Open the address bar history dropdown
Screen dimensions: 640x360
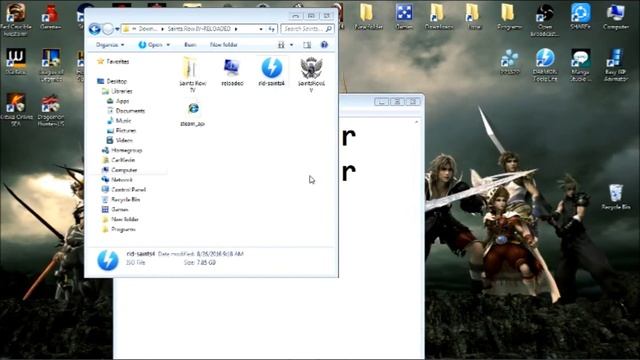pos(261,29)
